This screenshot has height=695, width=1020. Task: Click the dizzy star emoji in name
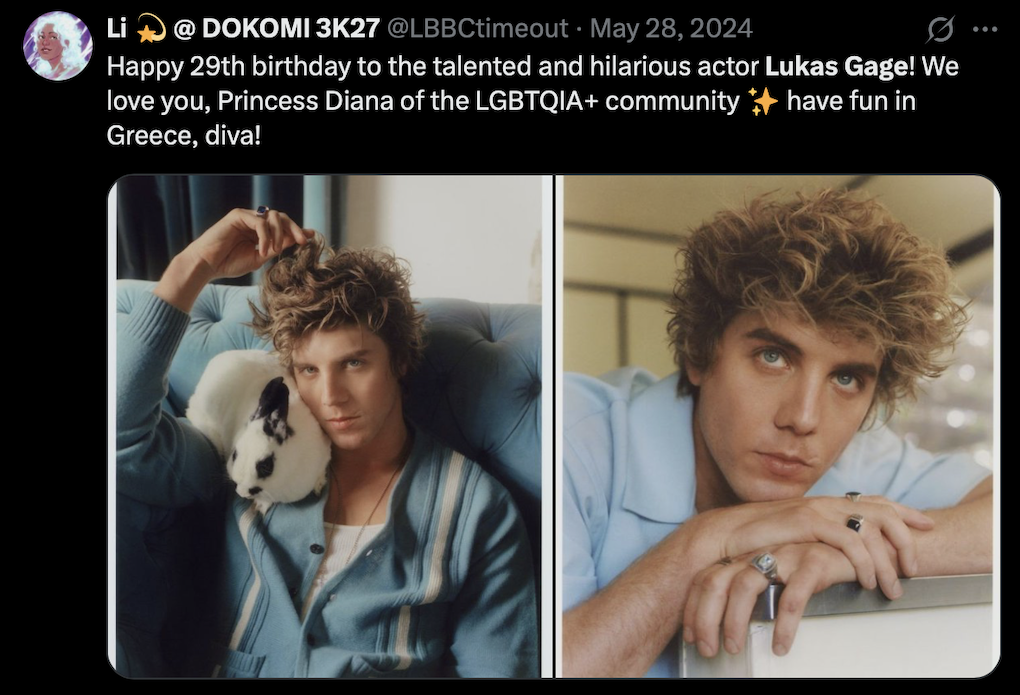click(x=150, y=29)
